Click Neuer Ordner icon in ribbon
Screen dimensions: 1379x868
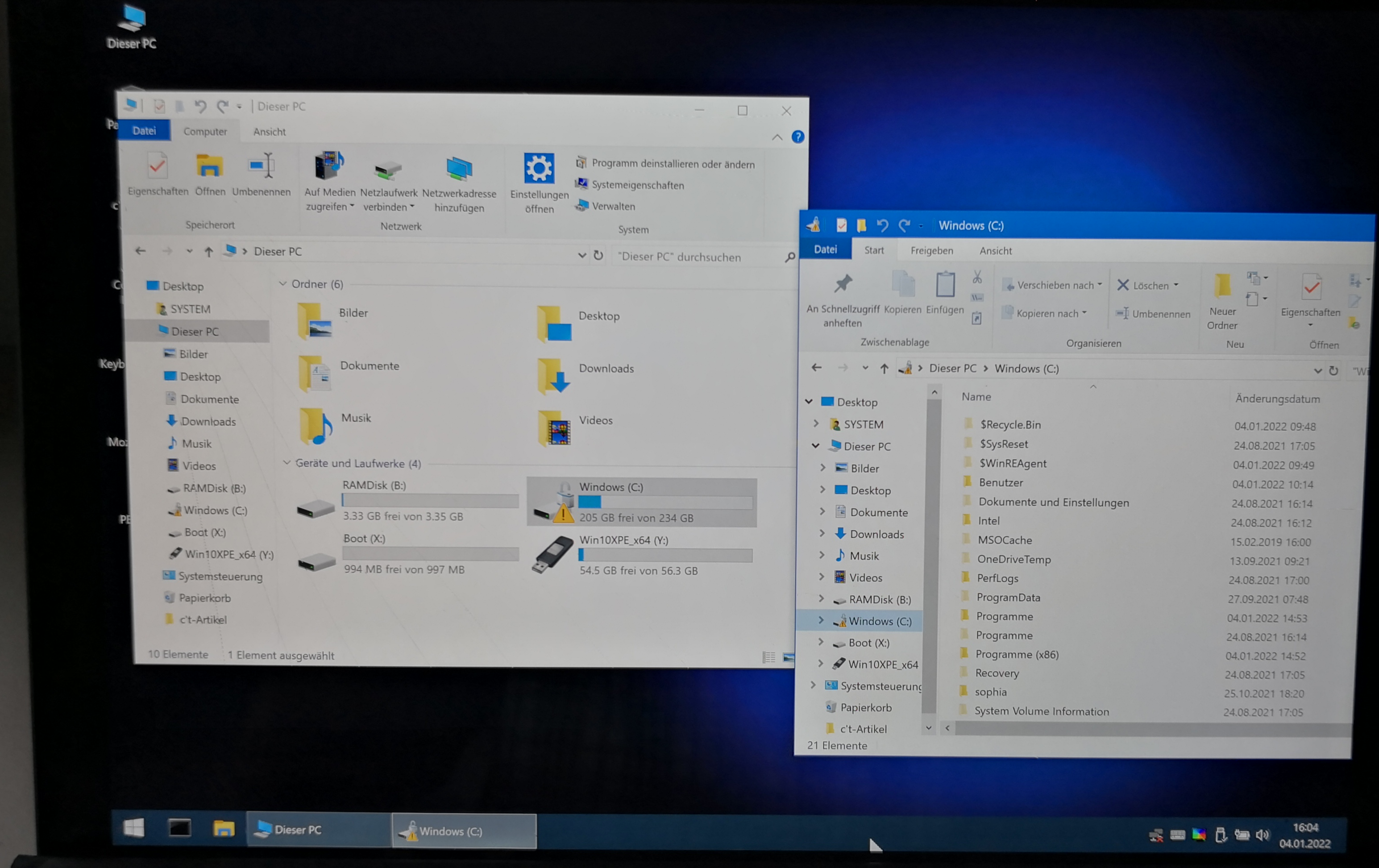pyautogui.click(x=1221, y=286)
